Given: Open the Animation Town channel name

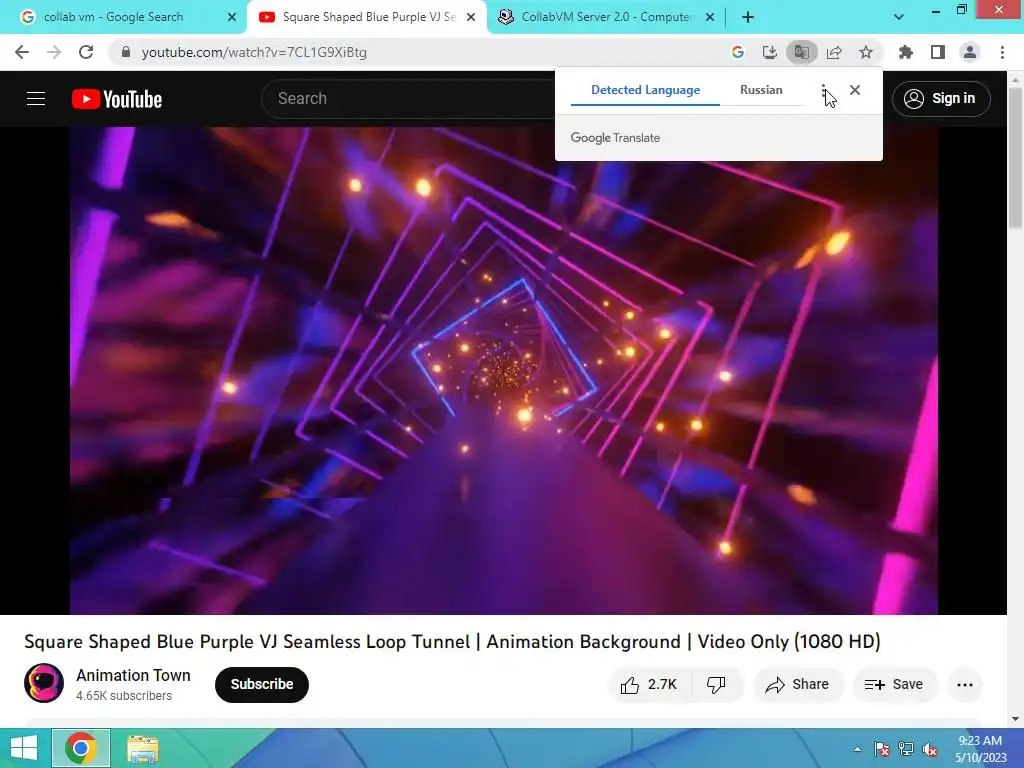Looking at the screenshot, I should tap(133, 675).
